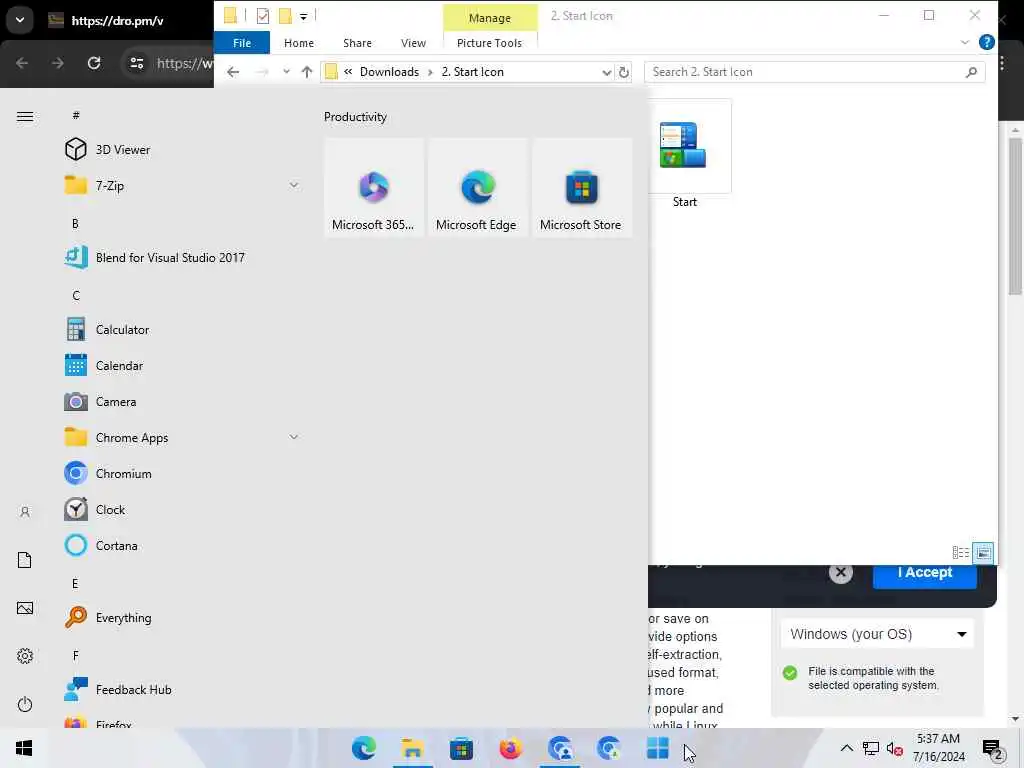Go back in File Explorer

tap(233, 72)
